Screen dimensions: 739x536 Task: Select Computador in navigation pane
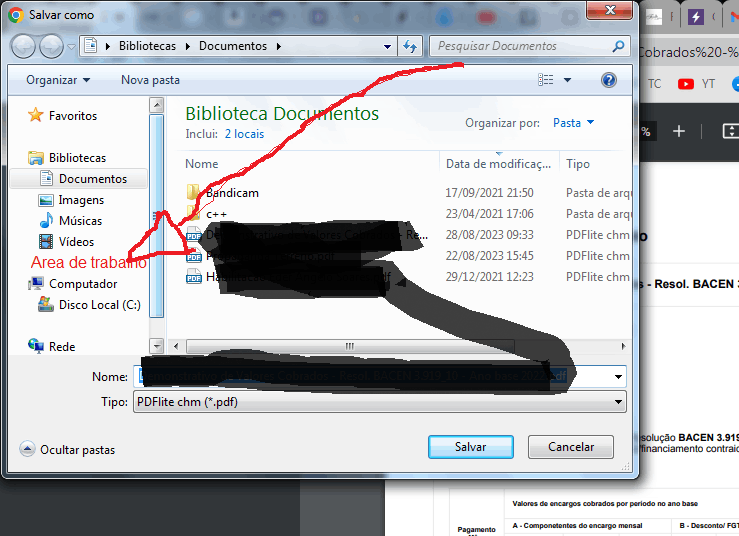tap(83, 284)
